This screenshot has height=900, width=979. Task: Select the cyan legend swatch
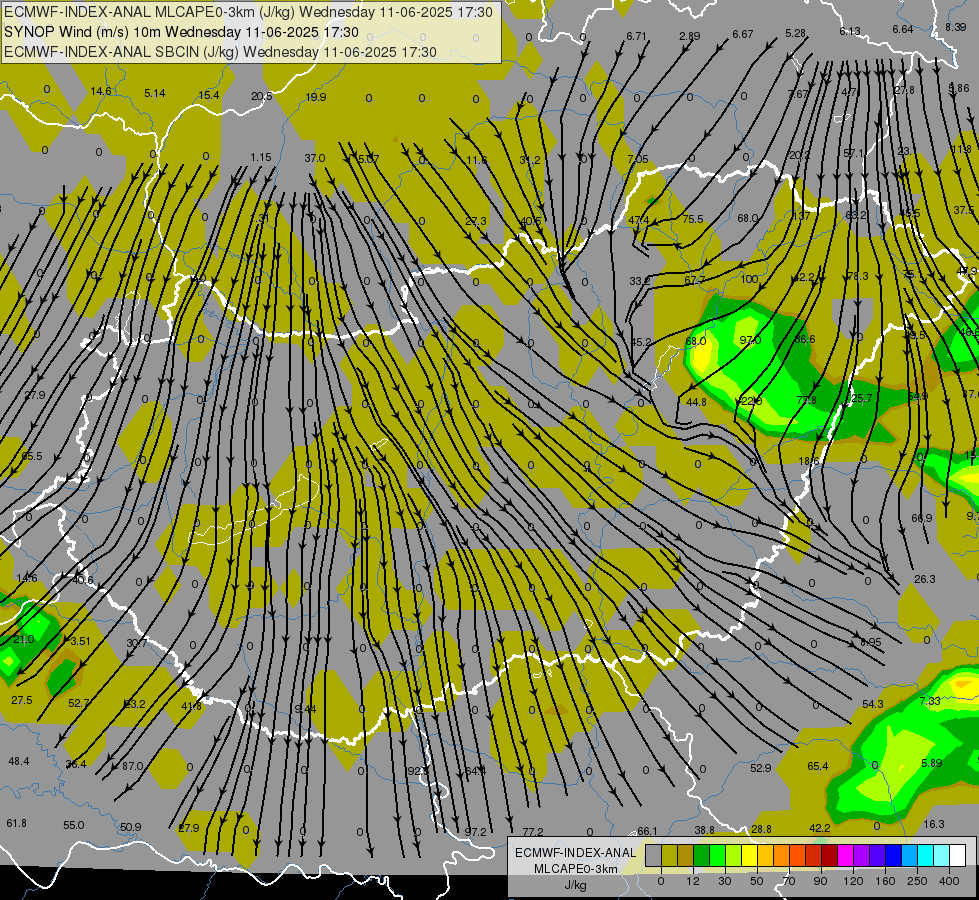tap(926, 855)
